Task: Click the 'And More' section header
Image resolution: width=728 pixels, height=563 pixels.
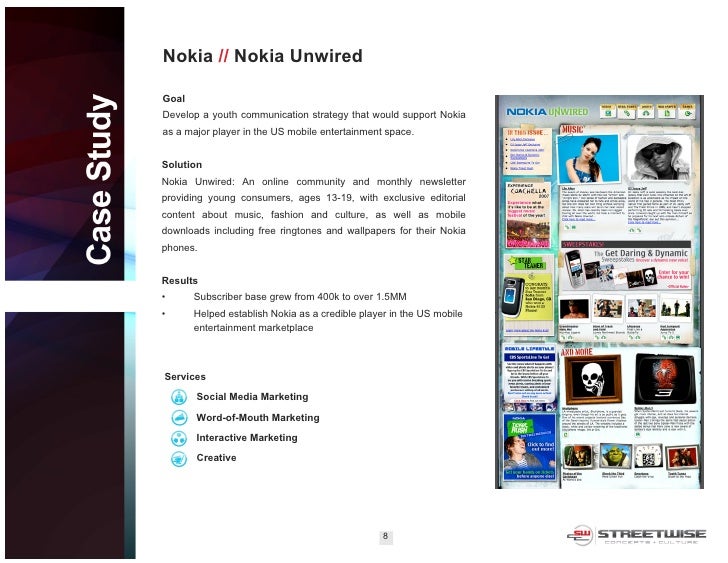Action: point(577,352)
